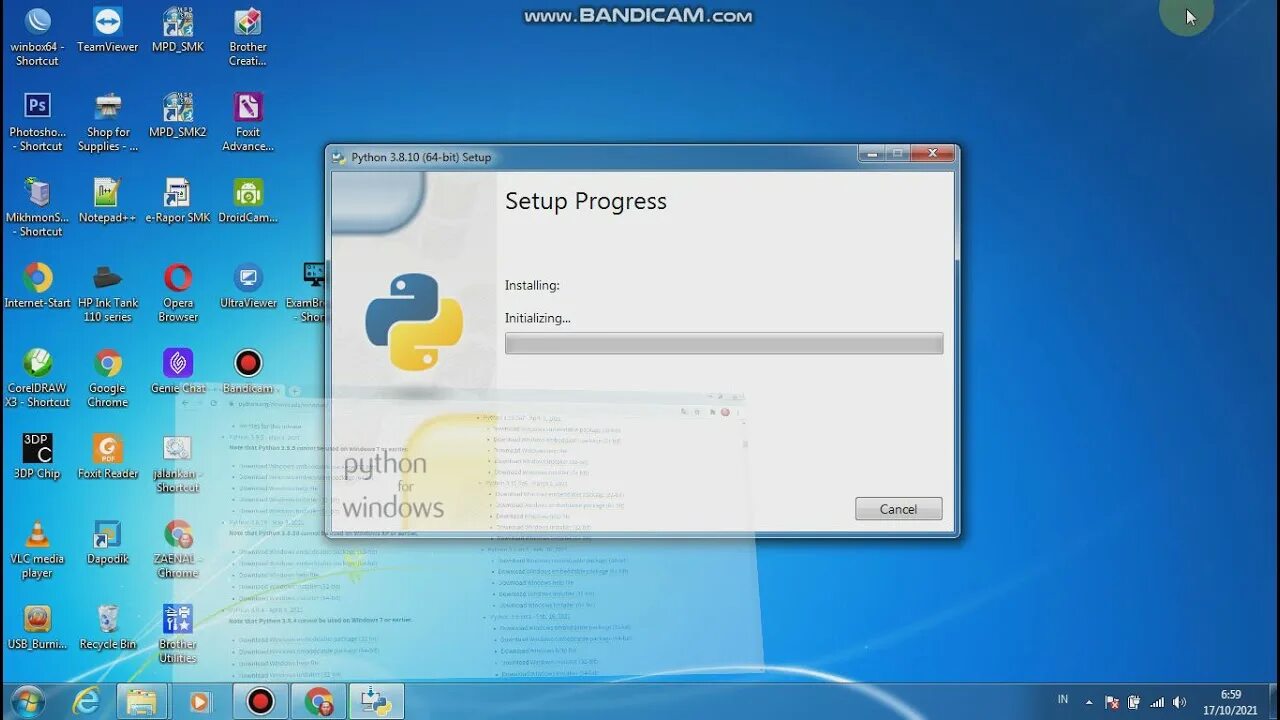
Task: Cancel the Python 3.8.10 installation
Action: pos(897,508)
